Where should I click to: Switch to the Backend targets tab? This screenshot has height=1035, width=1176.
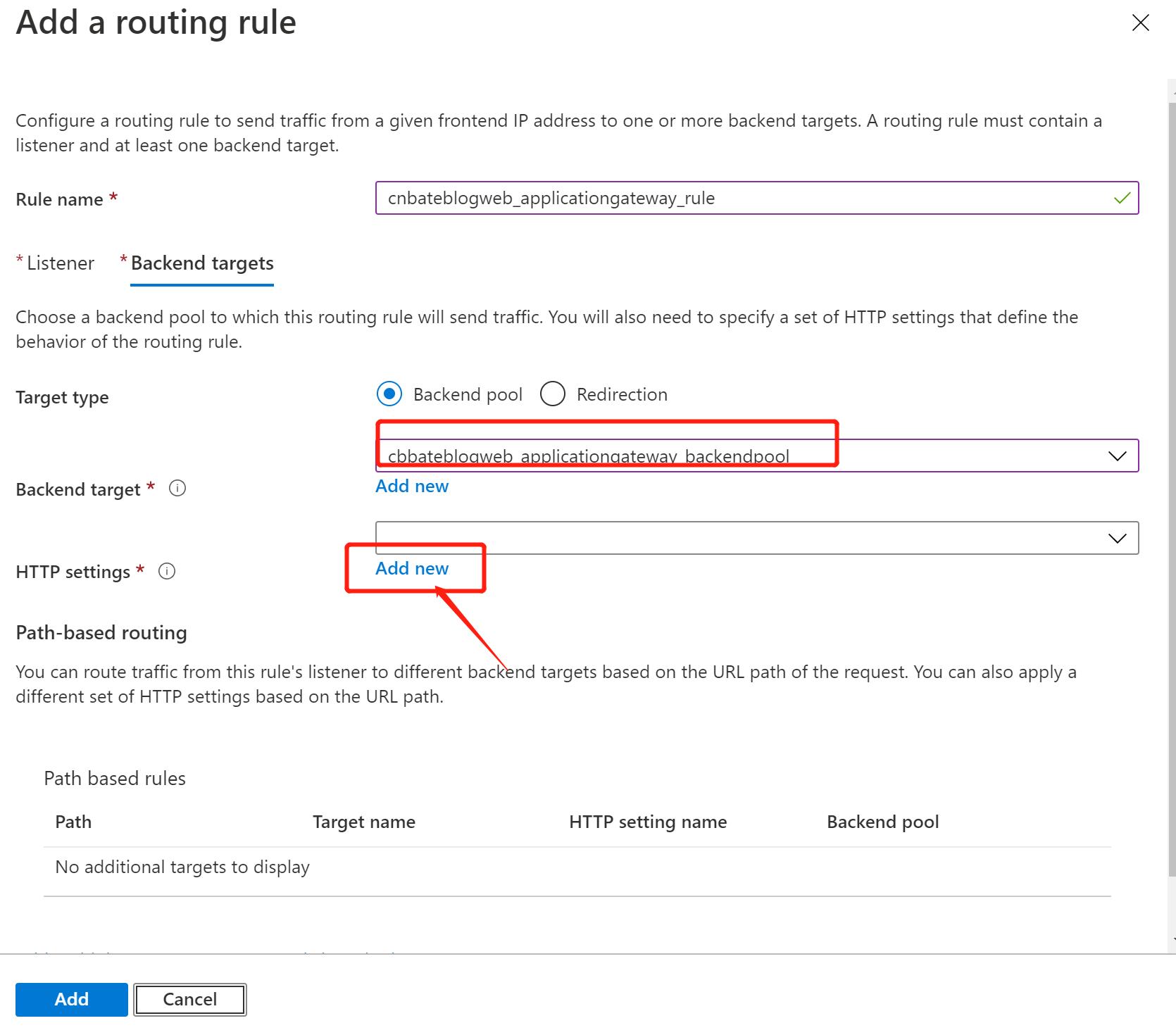(201, 263)
